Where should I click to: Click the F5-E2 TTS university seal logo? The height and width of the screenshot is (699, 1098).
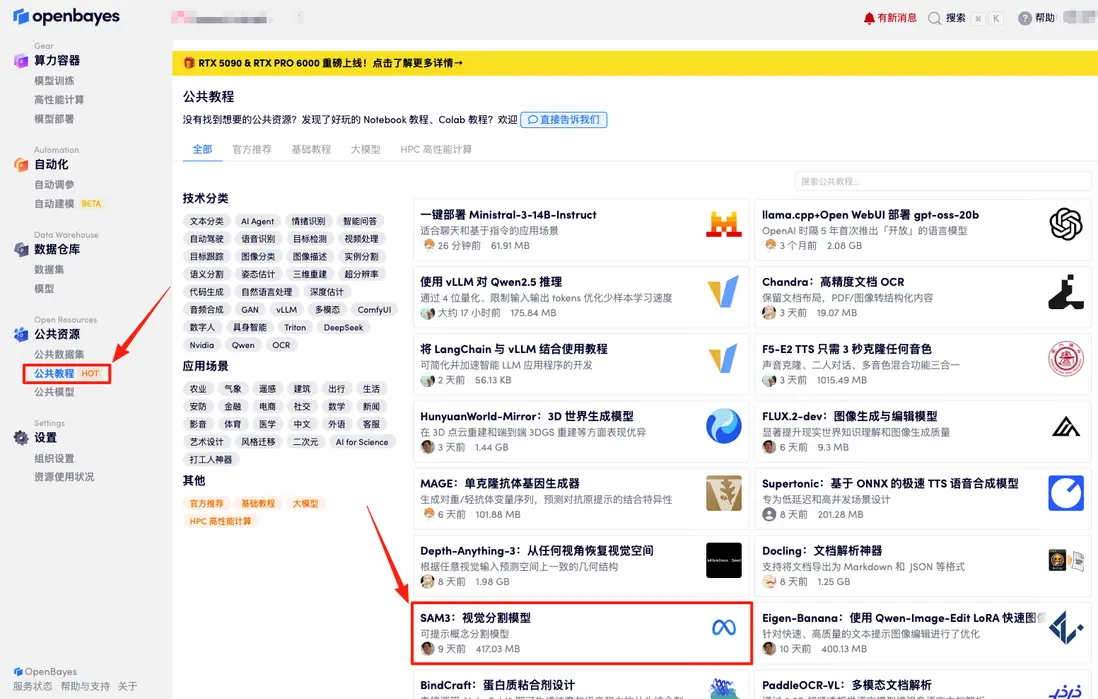pyautogui.click(x=1066, y=359)
